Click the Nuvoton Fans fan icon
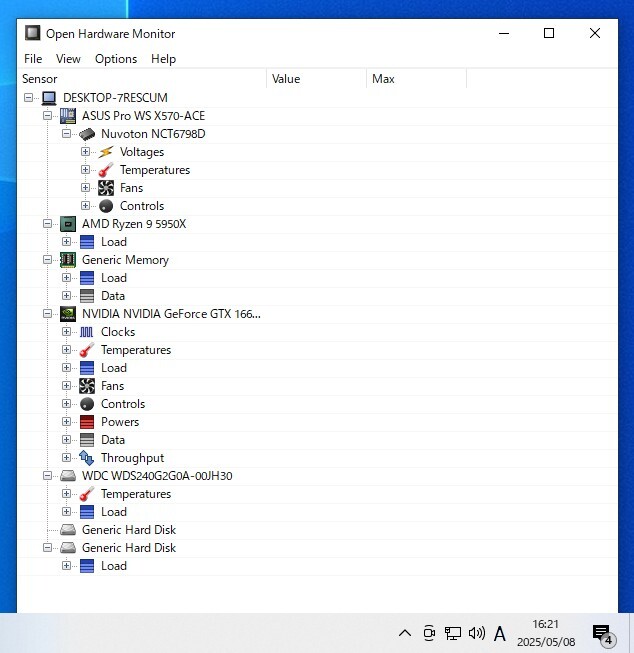Image resolution: width=634 pixels, height=653 pixels. coord(106,188)
